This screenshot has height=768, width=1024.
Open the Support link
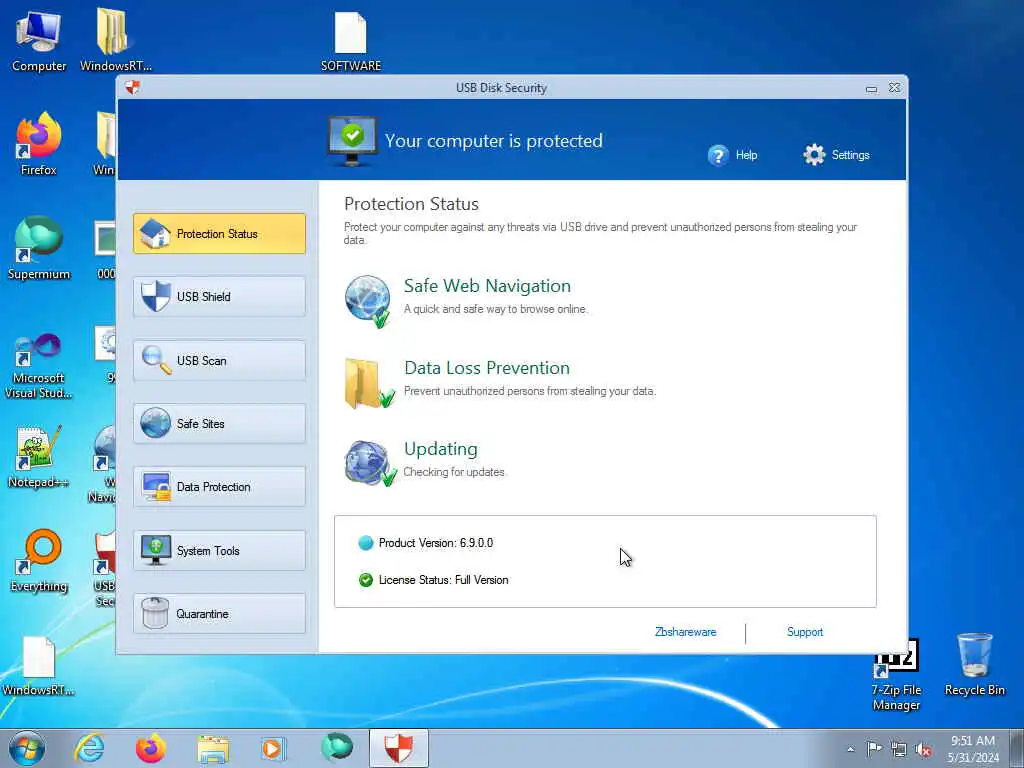[805, 632]
